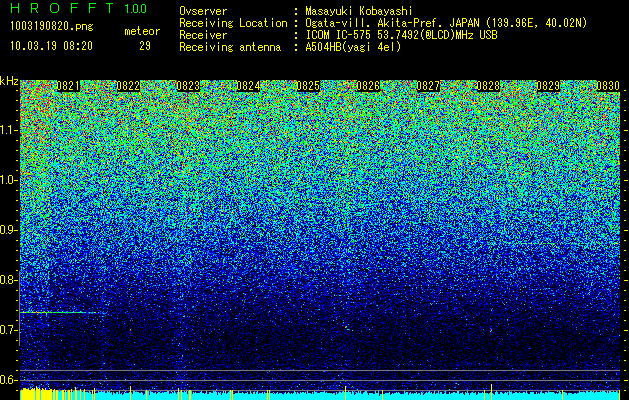Click the 0822 time marker
629x400 pixels.
point(128,86)
